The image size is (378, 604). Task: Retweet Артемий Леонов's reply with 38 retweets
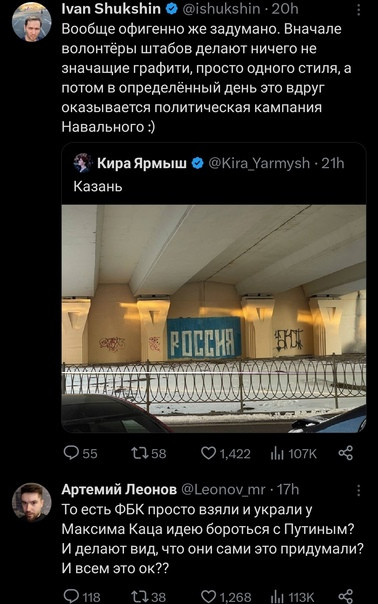(148, 596)
